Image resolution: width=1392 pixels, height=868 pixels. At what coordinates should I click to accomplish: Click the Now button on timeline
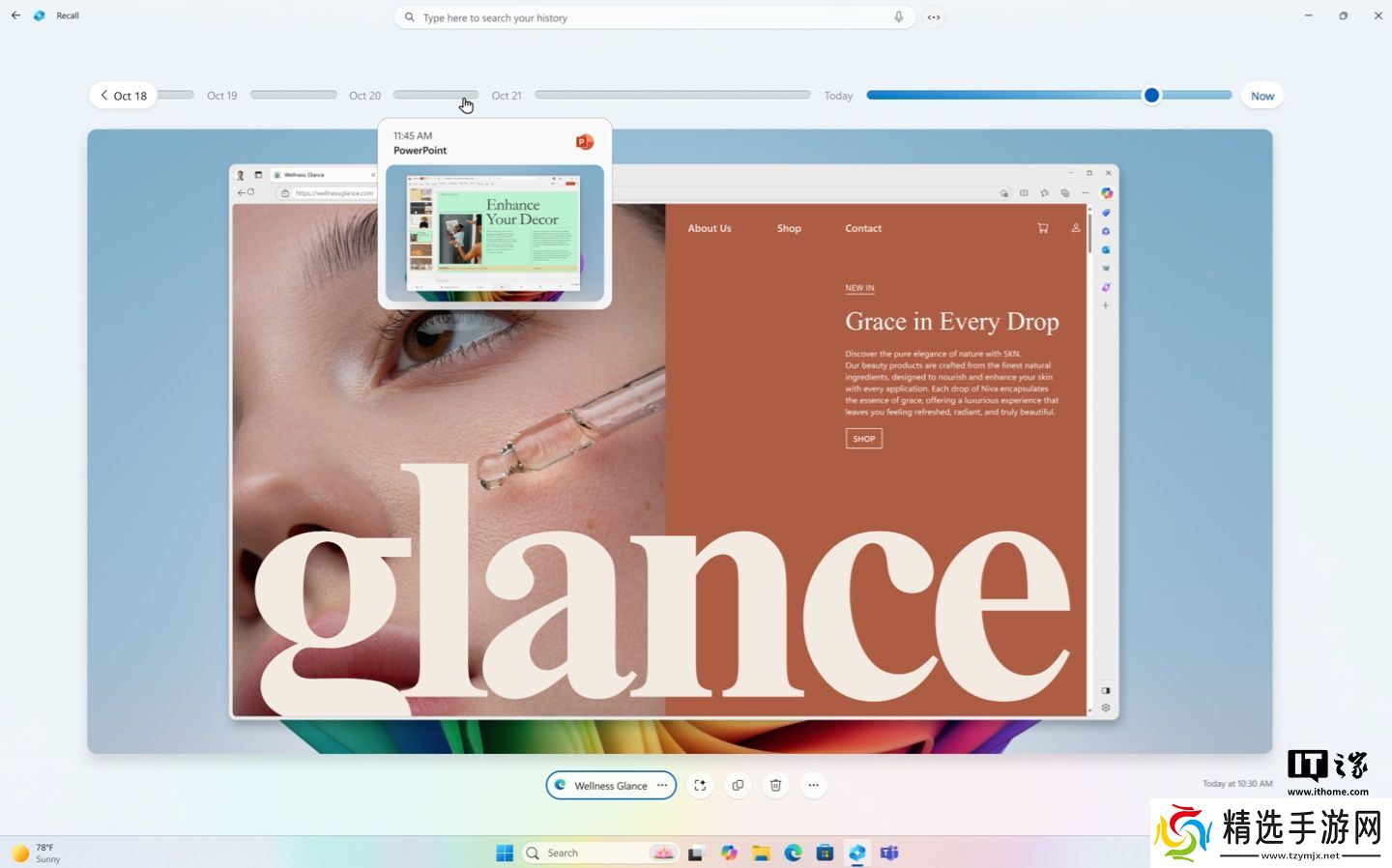(1261, 96)
